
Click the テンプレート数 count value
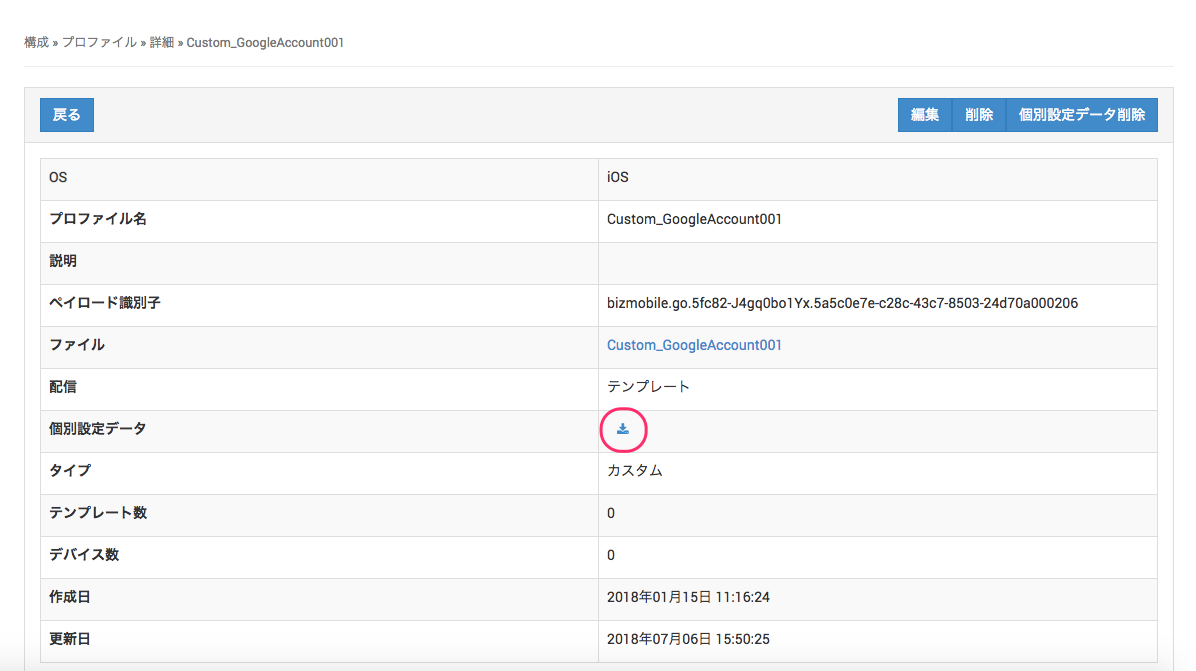point(611,513)
